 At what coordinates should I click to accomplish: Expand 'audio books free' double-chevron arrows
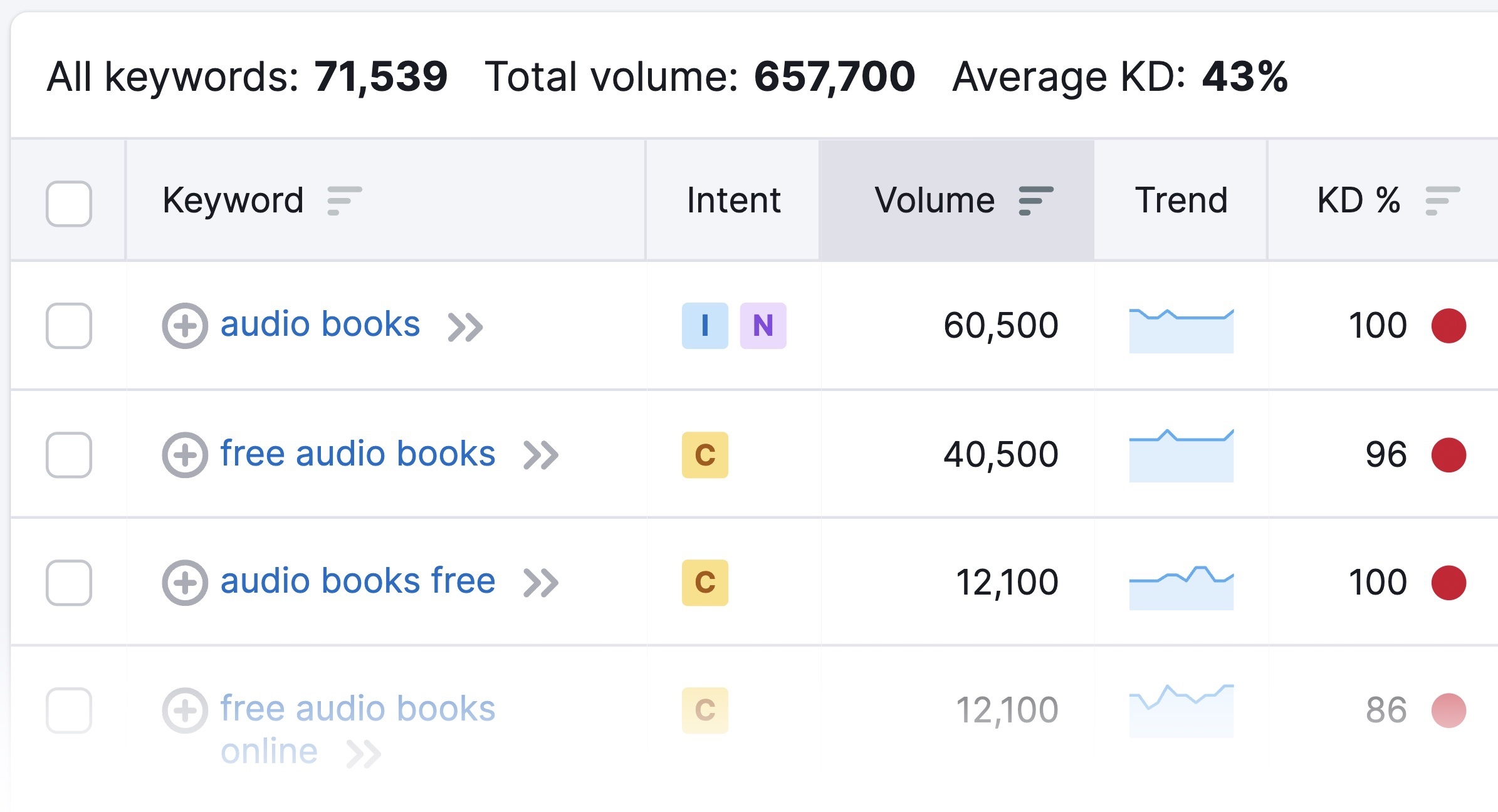point(541,583)
